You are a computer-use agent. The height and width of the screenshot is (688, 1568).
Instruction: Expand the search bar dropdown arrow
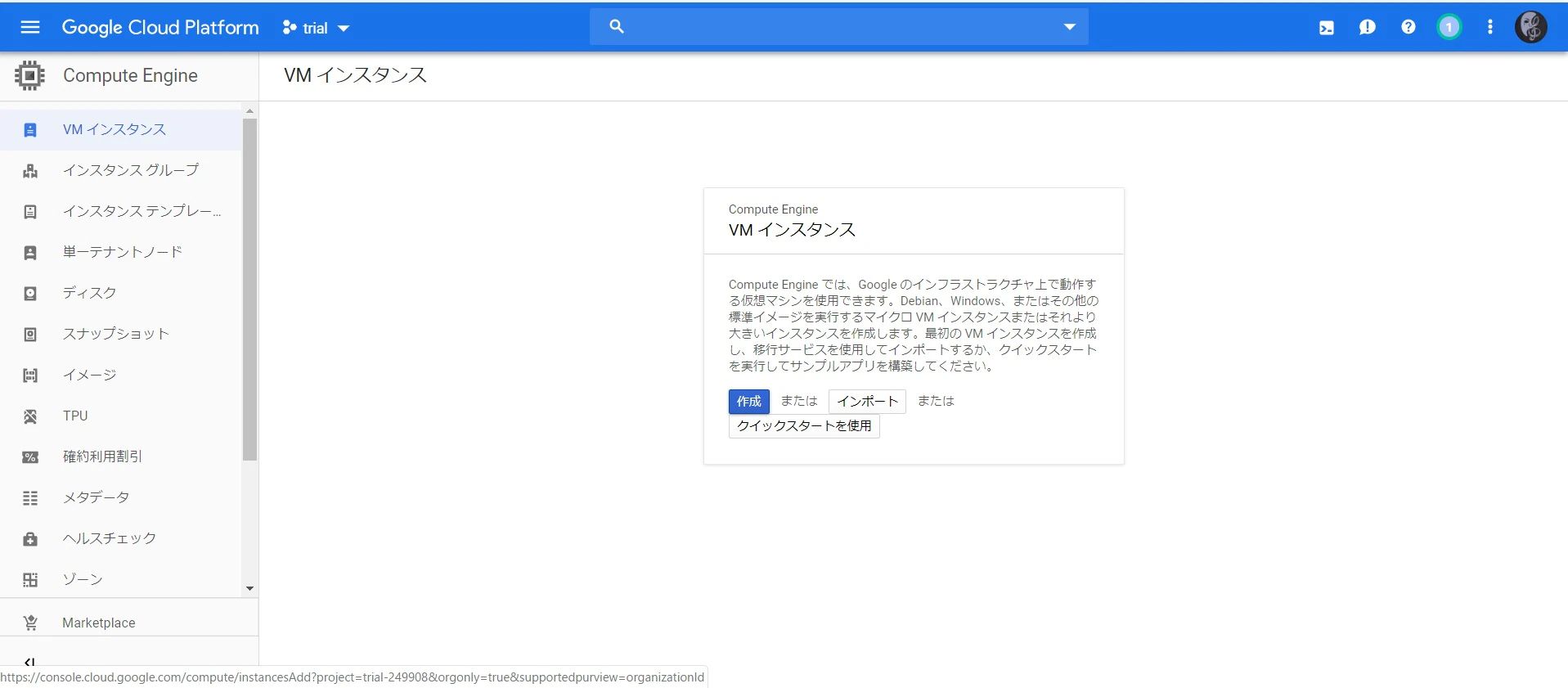(1069, 27)
